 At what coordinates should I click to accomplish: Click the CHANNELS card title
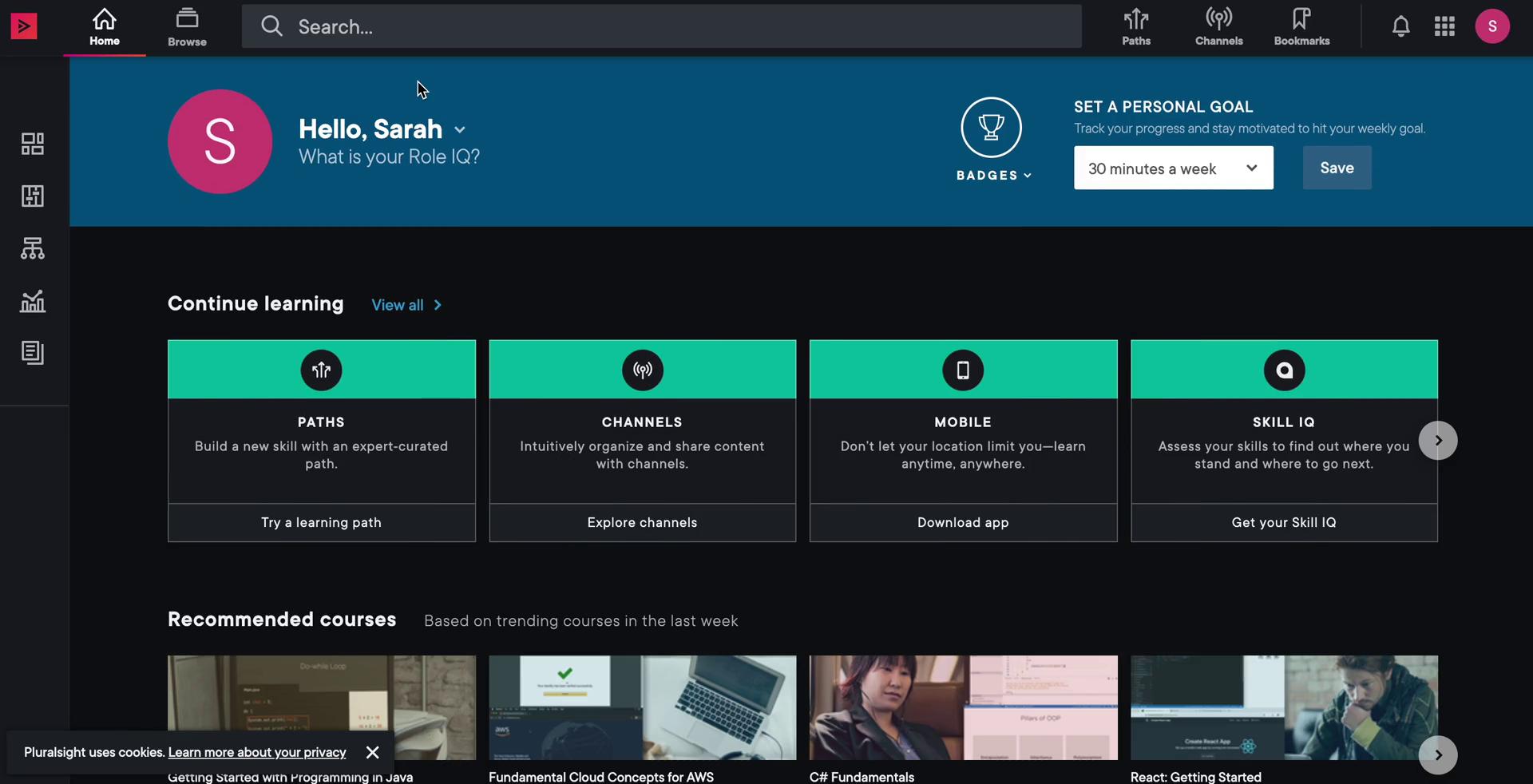[642, 422]
